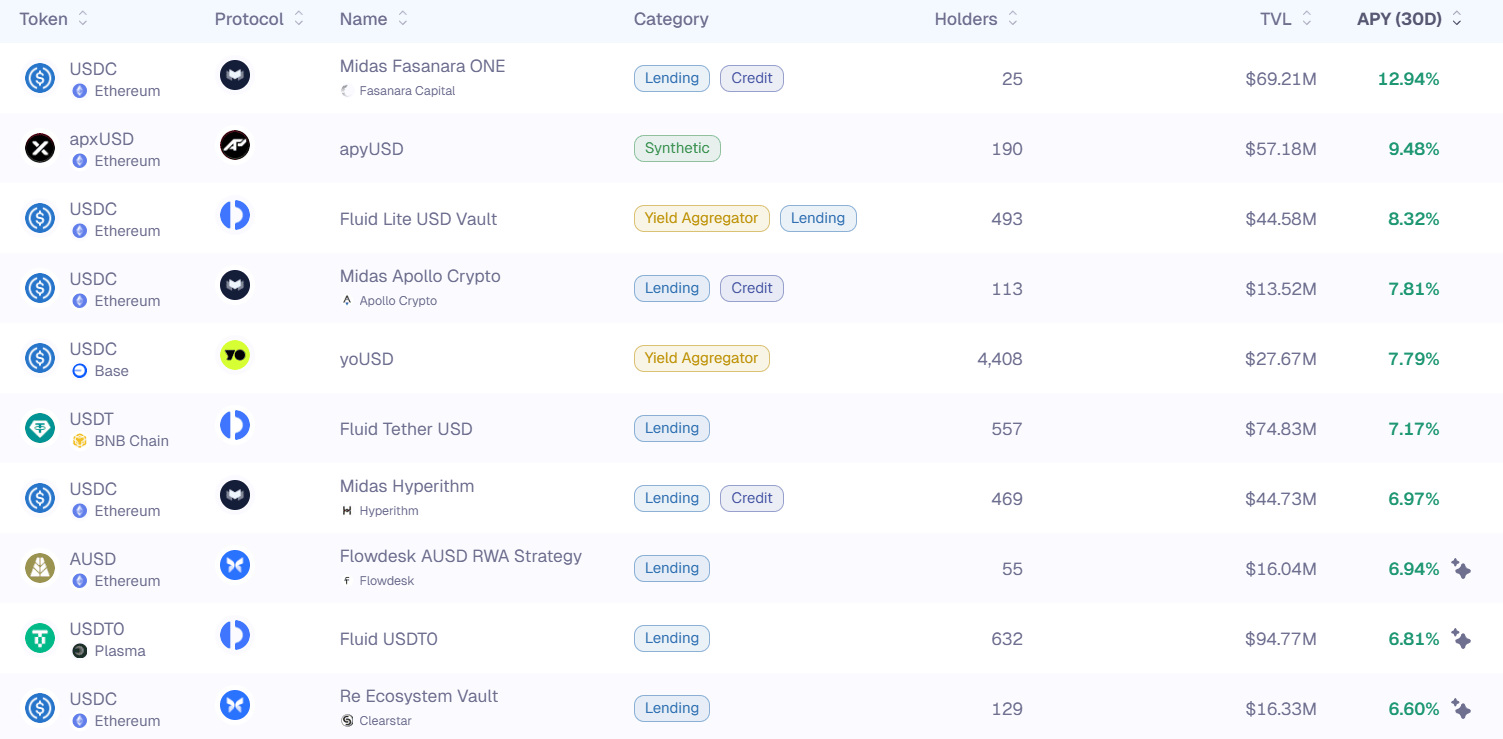The height and width of the screenshot is (739, 1503).
Task: Click the BNB Chain network label
Action: pyautogui.click(x=131, y=441)
